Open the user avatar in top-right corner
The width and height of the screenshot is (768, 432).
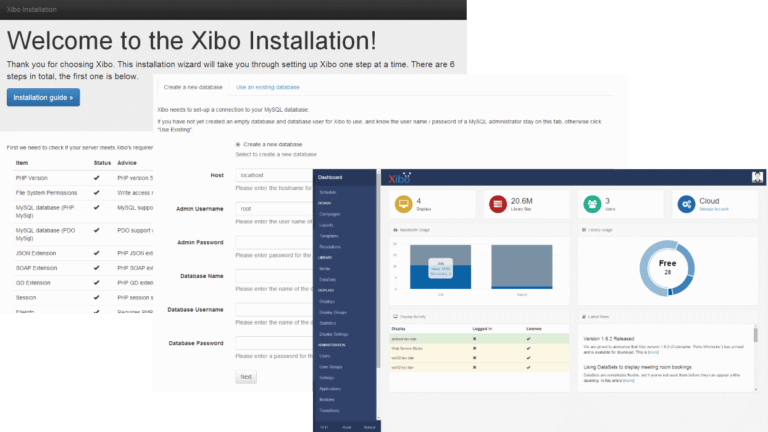point(757,177)
